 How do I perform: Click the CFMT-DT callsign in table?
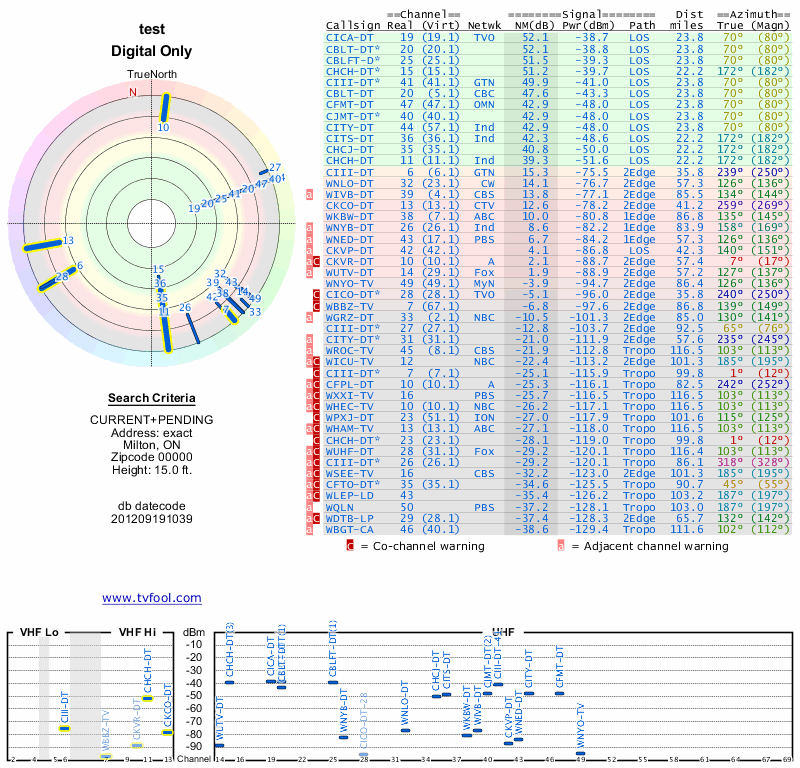(351, 104)
